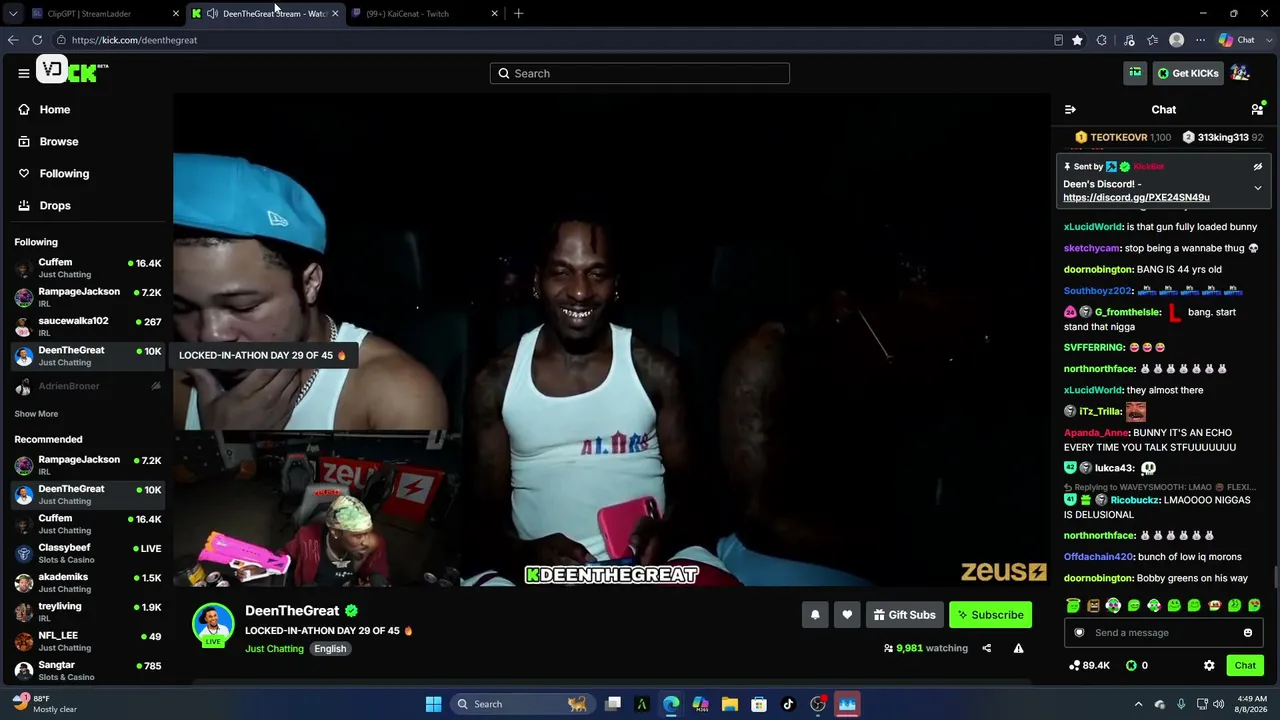Open NFL_LEE recommended channel
The width and height of the screenshot is (1280, 720).
point(87,641)
